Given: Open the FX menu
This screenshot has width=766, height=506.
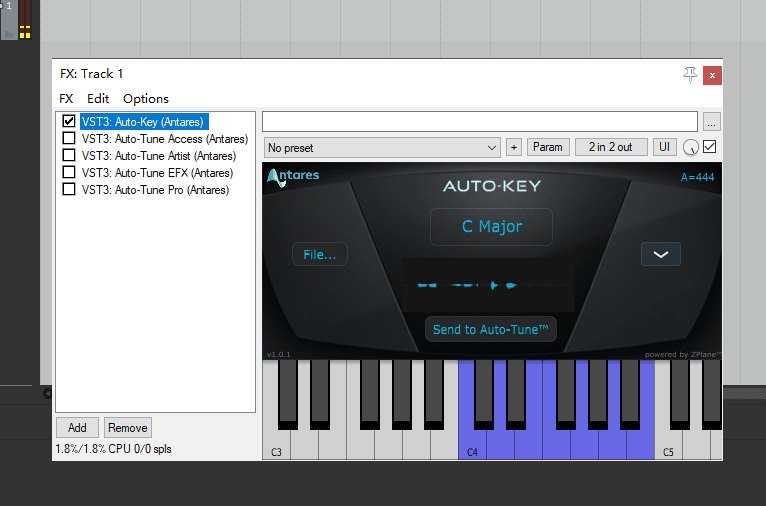Looking at the screenshot, I should coord(66,99).
